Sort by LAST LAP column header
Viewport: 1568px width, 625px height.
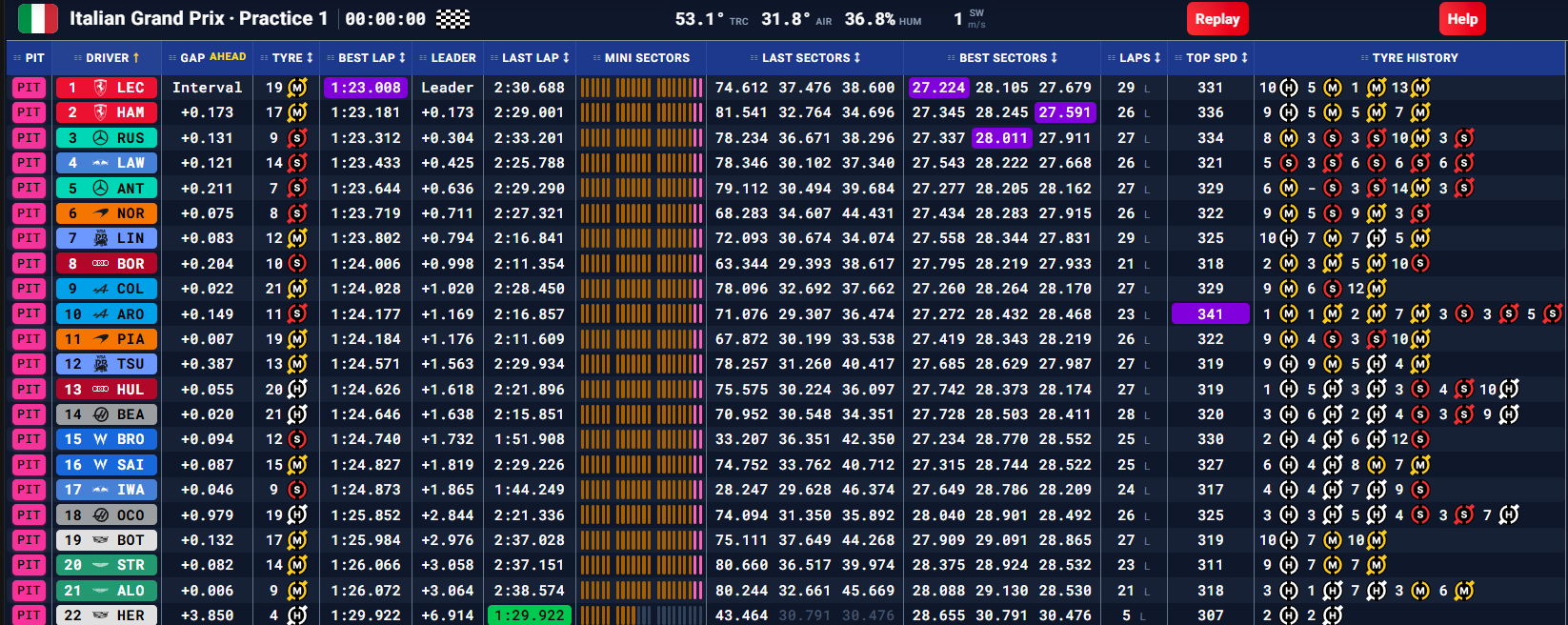pos(535,58)
